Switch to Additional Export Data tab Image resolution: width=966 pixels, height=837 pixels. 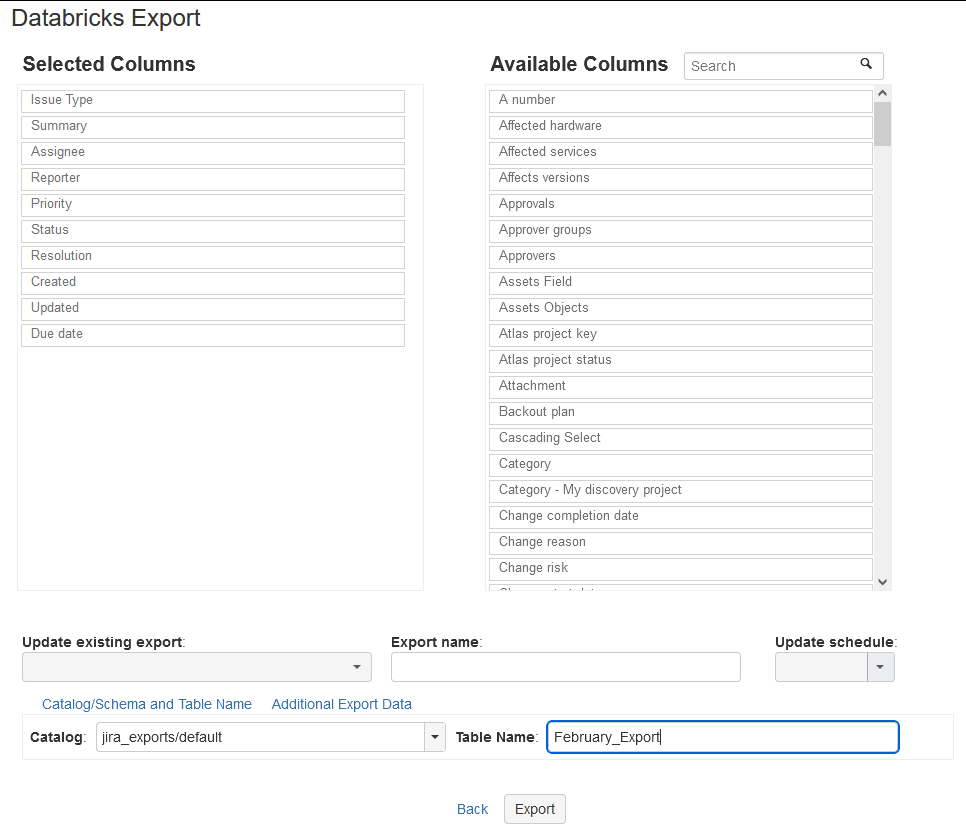click(341, 704)
